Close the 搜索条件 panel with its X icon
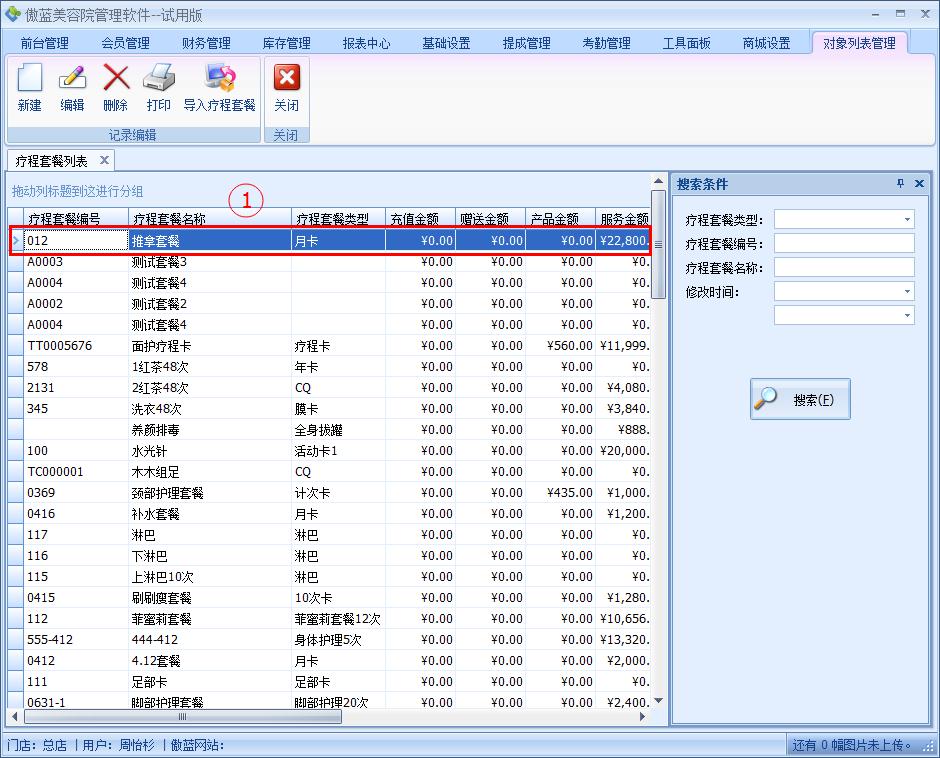This screenshot has height=758, width=940. [919, 183]
